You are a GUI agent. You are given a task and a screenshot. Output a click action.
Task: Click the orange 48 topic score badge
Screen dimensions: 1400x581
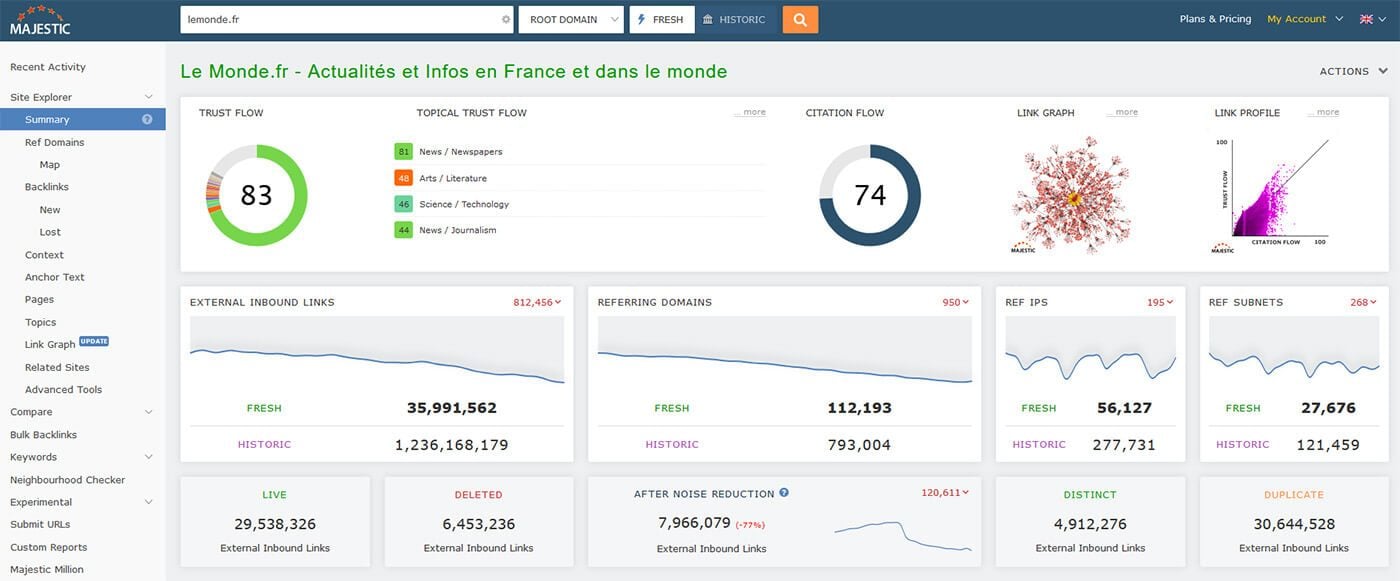pos(404,178)
